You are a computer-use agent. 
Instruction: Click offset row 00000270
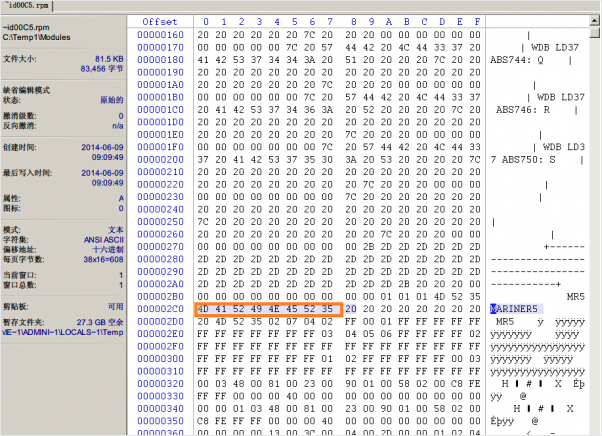coord(160,247)
